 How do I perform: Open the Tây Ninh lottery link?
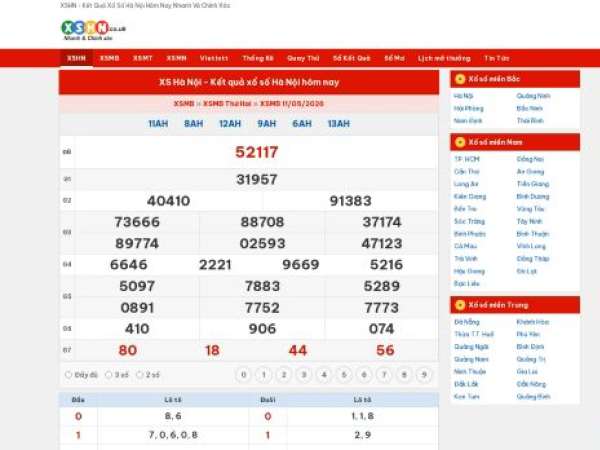tap(530, 222)
